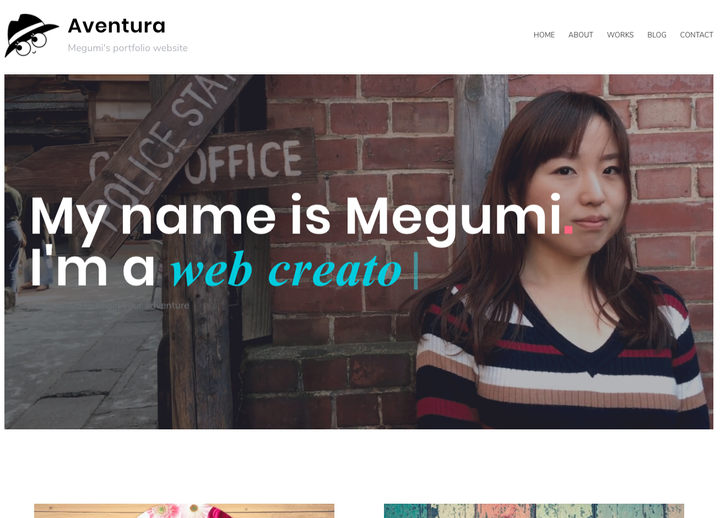Go to the HOME menu item
Image resolution: width=720 pixels, height=518 pixels.
[544, 35]
